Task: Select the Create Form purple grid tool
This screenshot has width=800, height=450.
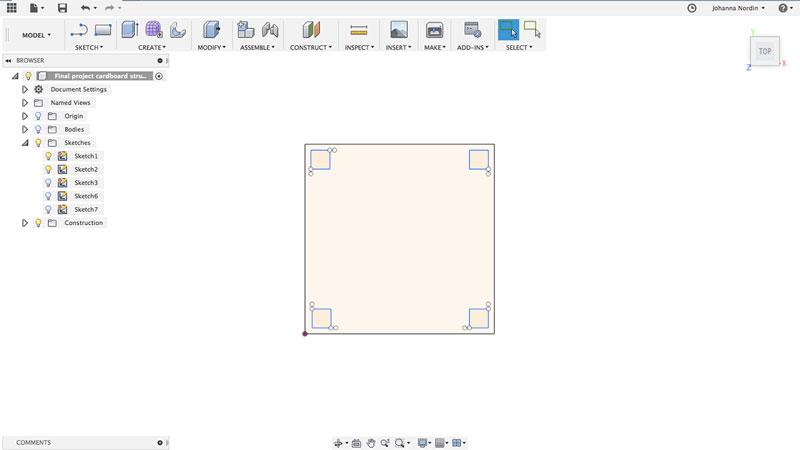Action: pos(154,30)
